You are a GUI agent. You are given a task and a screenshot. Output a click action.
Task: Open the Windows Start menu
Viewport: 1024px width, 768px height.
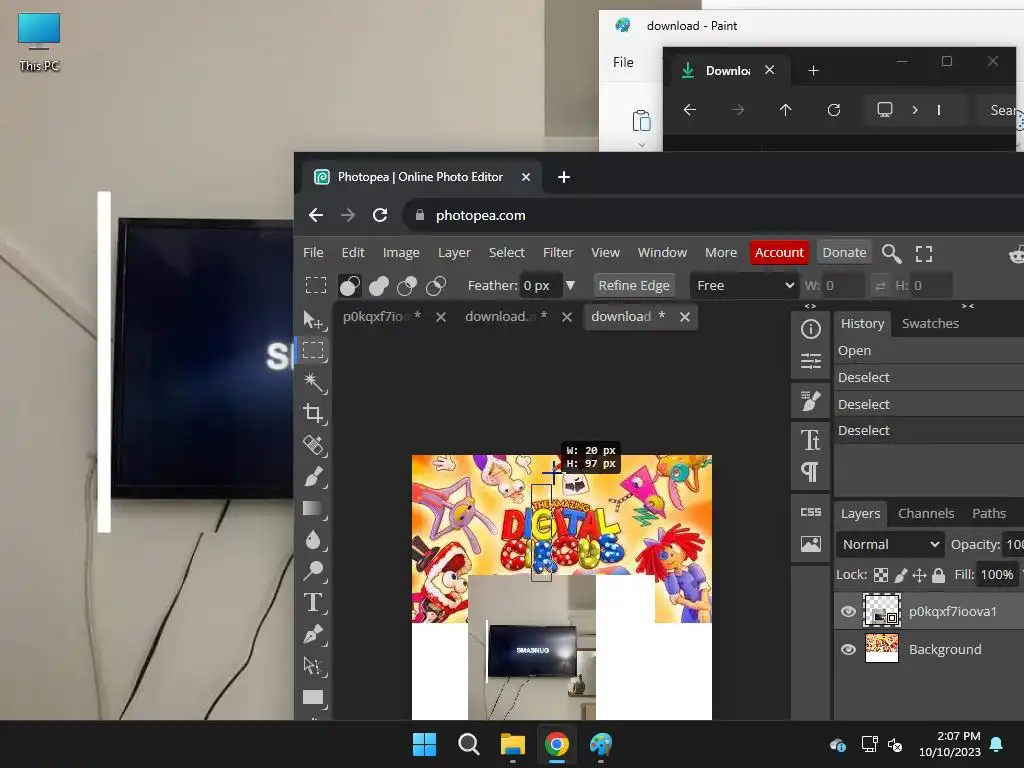coord(424,744)
